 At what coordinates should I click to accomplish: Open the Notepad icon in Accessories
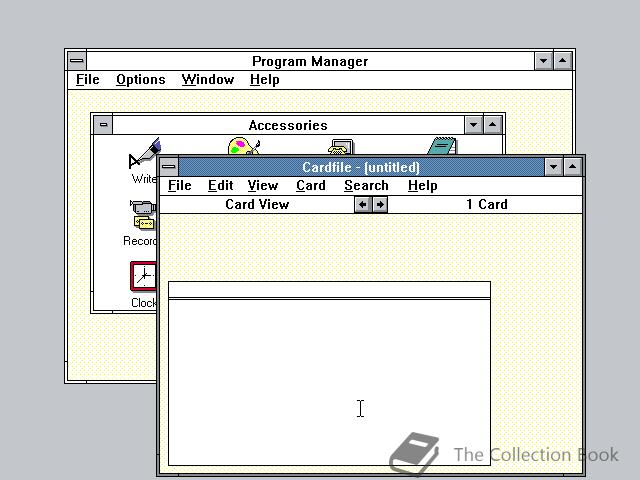click(442, 146)
